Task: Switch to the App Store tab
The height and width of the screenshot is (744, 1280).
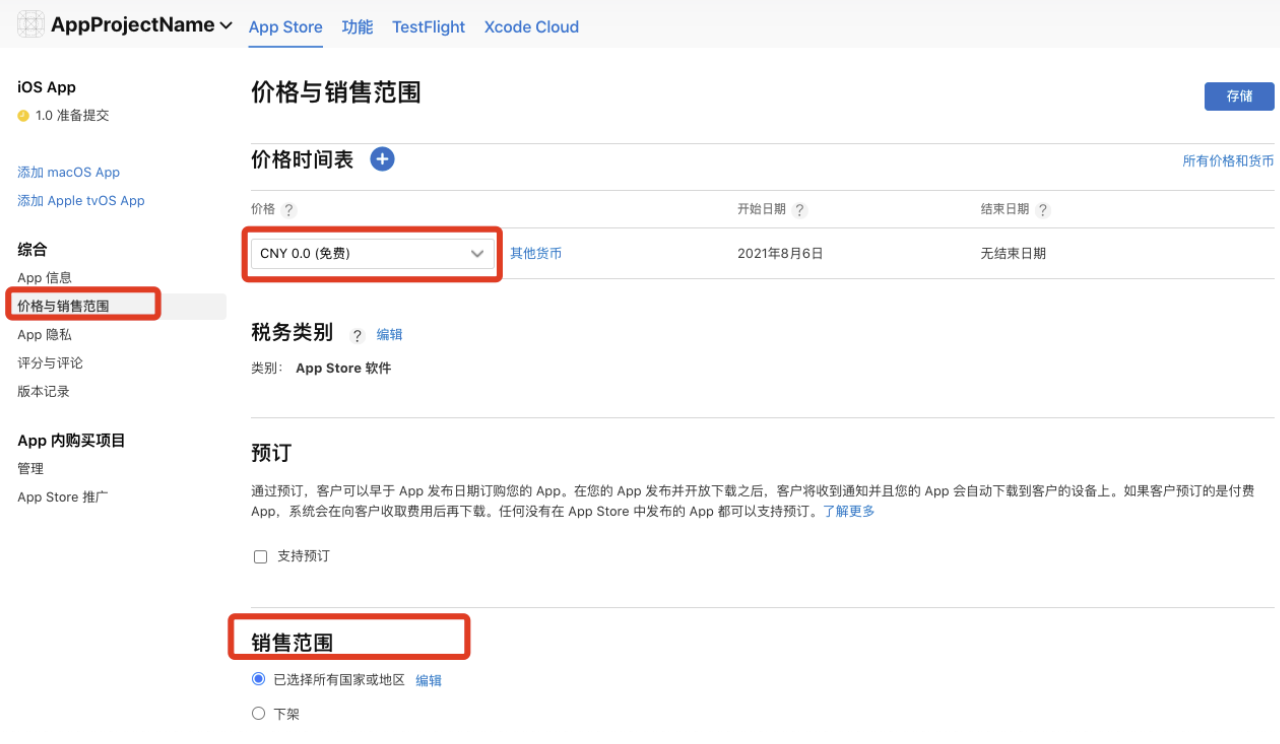Action: (286, 27)
